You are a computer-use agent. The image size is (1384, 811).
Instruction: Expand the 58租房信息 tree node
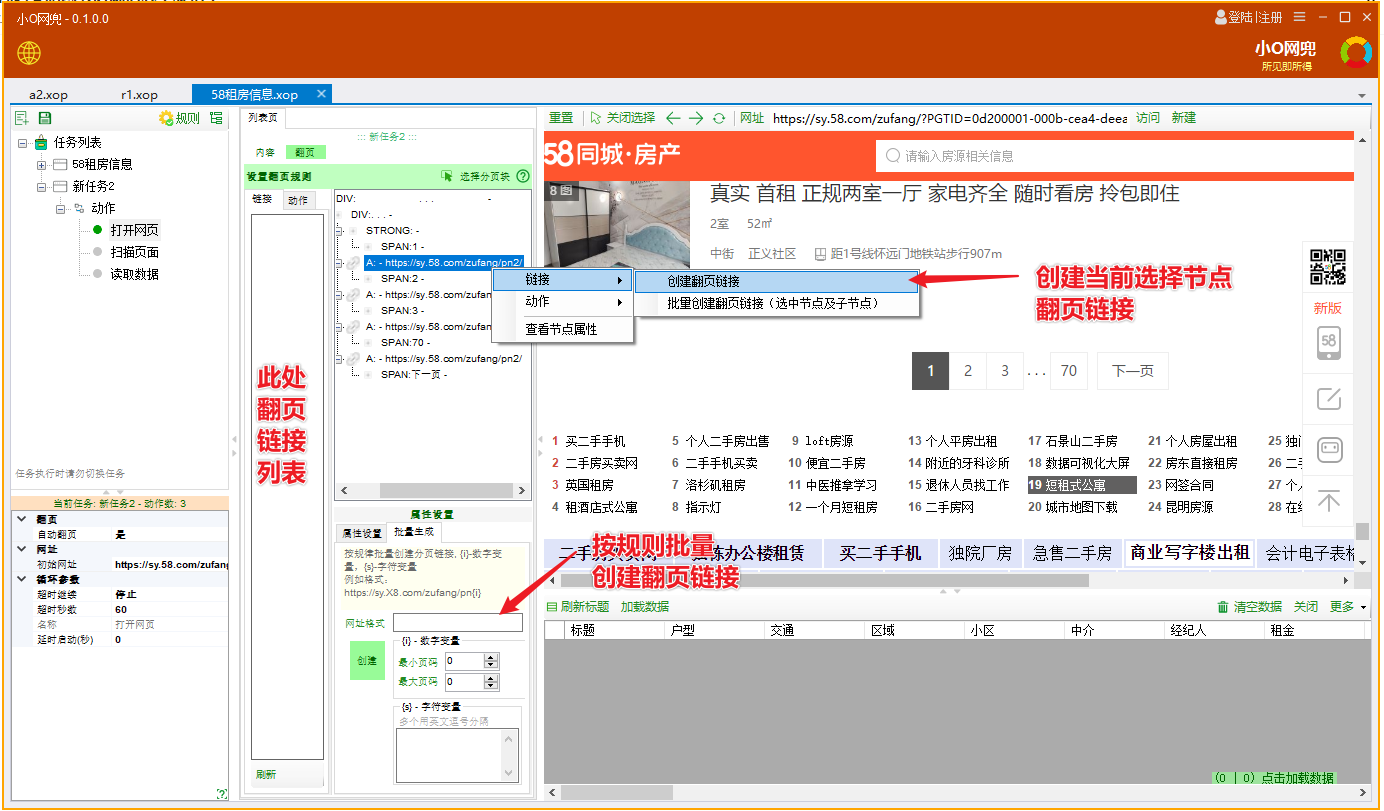click(42, 165)
